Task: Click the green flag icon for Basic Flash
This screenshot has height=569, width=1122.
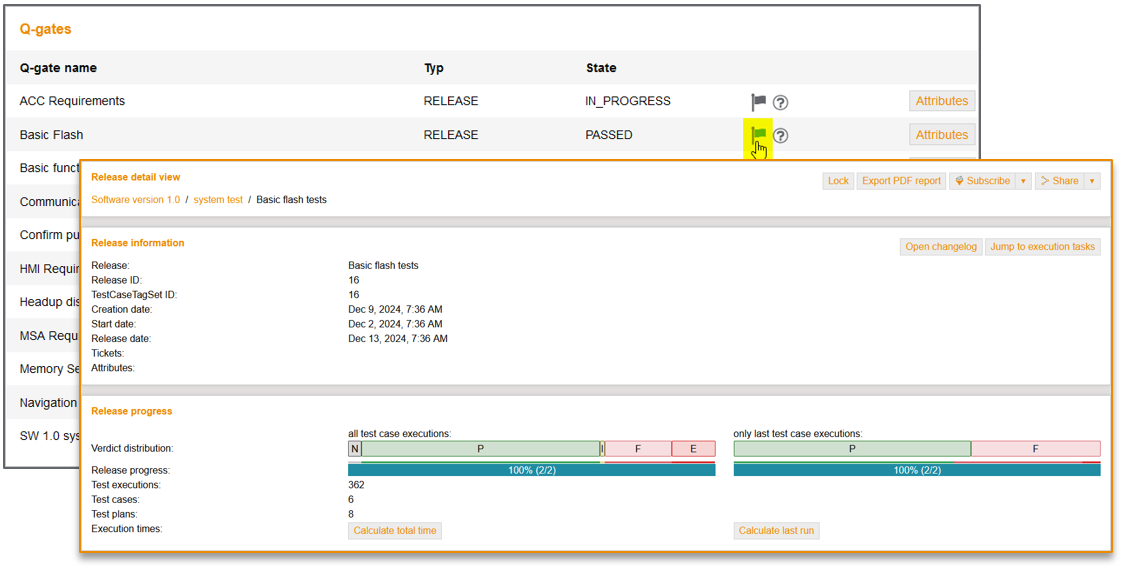Action: point(758,135)
